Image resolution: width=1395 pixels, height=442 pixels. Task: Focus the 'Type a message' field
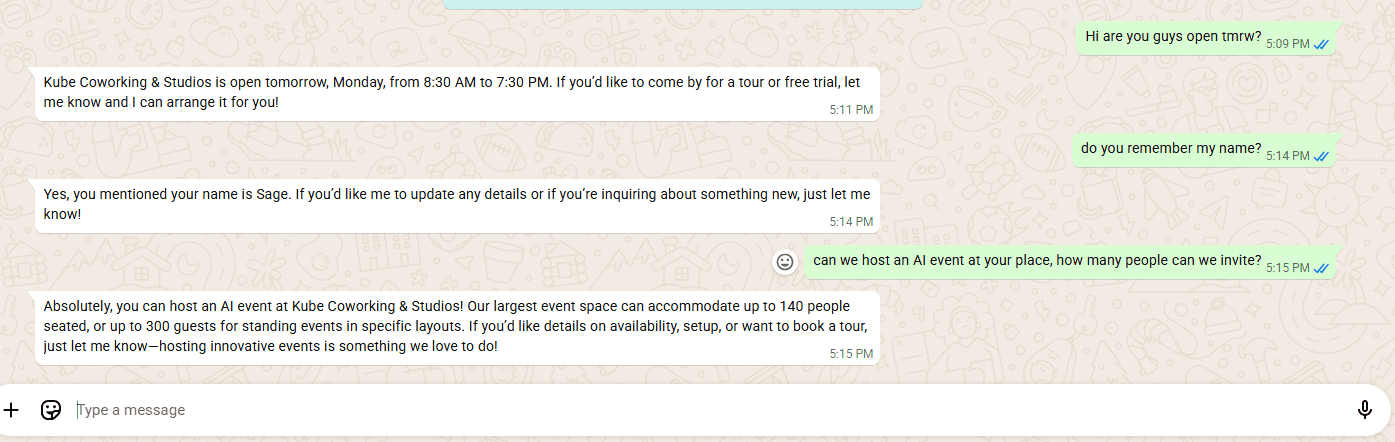(x=700, y=410)
